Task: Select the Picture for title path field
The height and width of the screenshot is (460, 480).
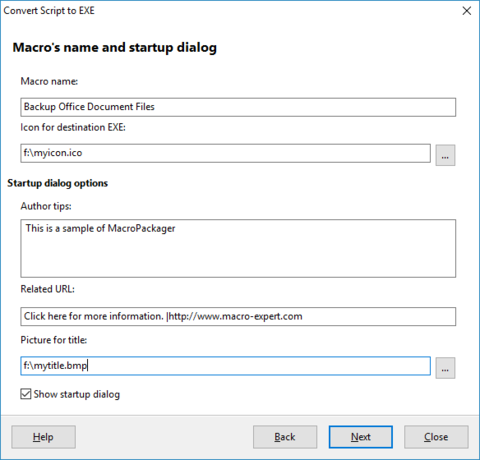Action: 225,366
